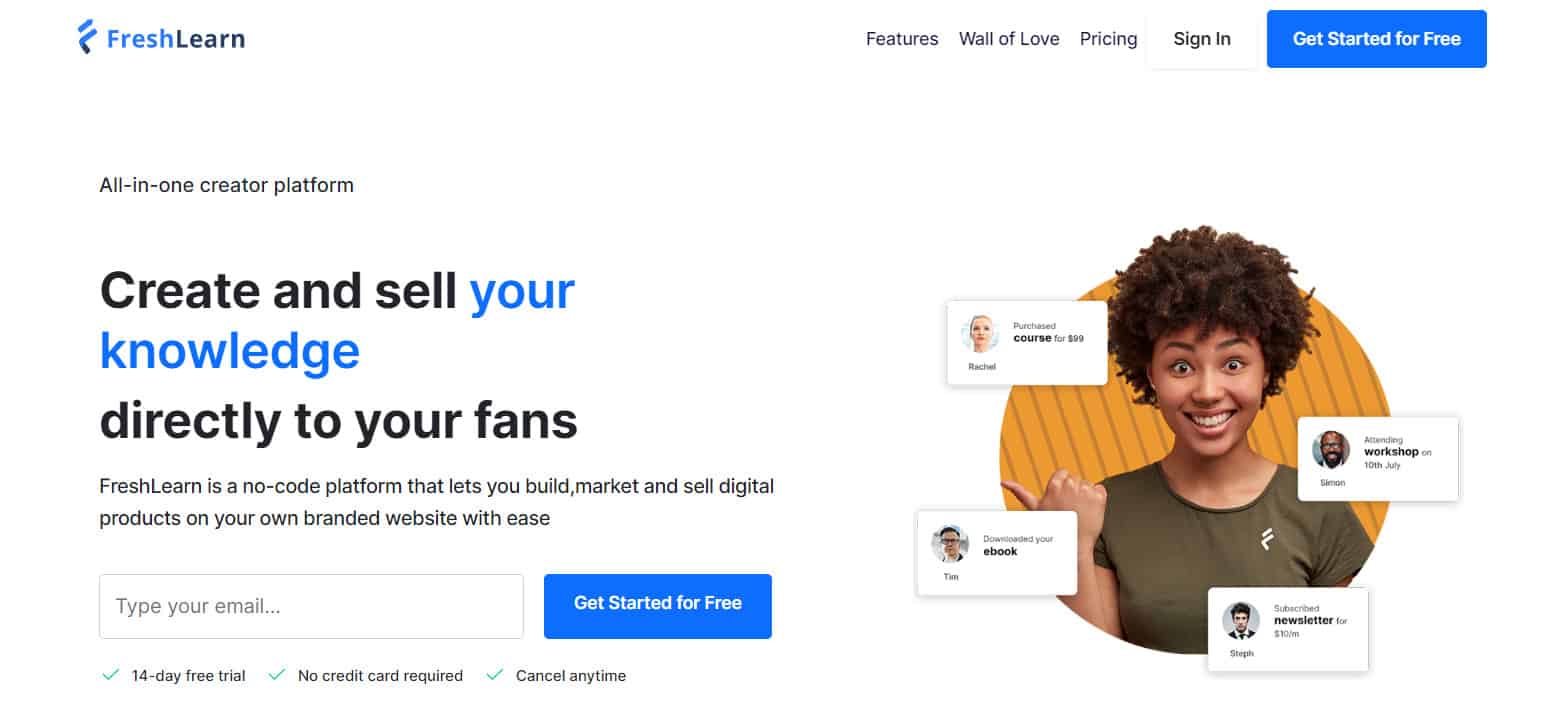The image size is (1562, 721).
Task: Select the Purchased course for $99 card
Action: (1027, 343)
